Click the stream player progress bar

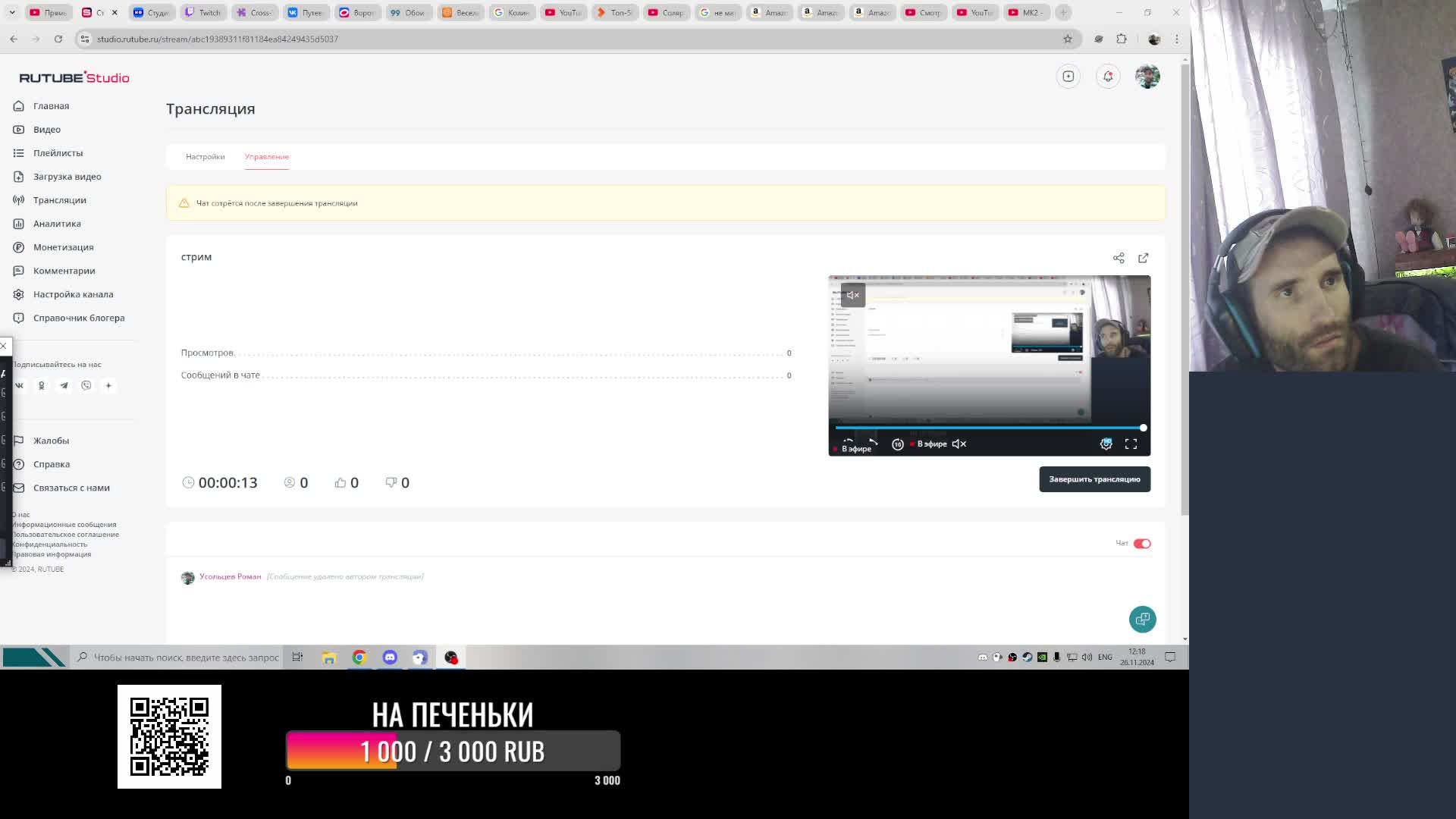[986, 428]
